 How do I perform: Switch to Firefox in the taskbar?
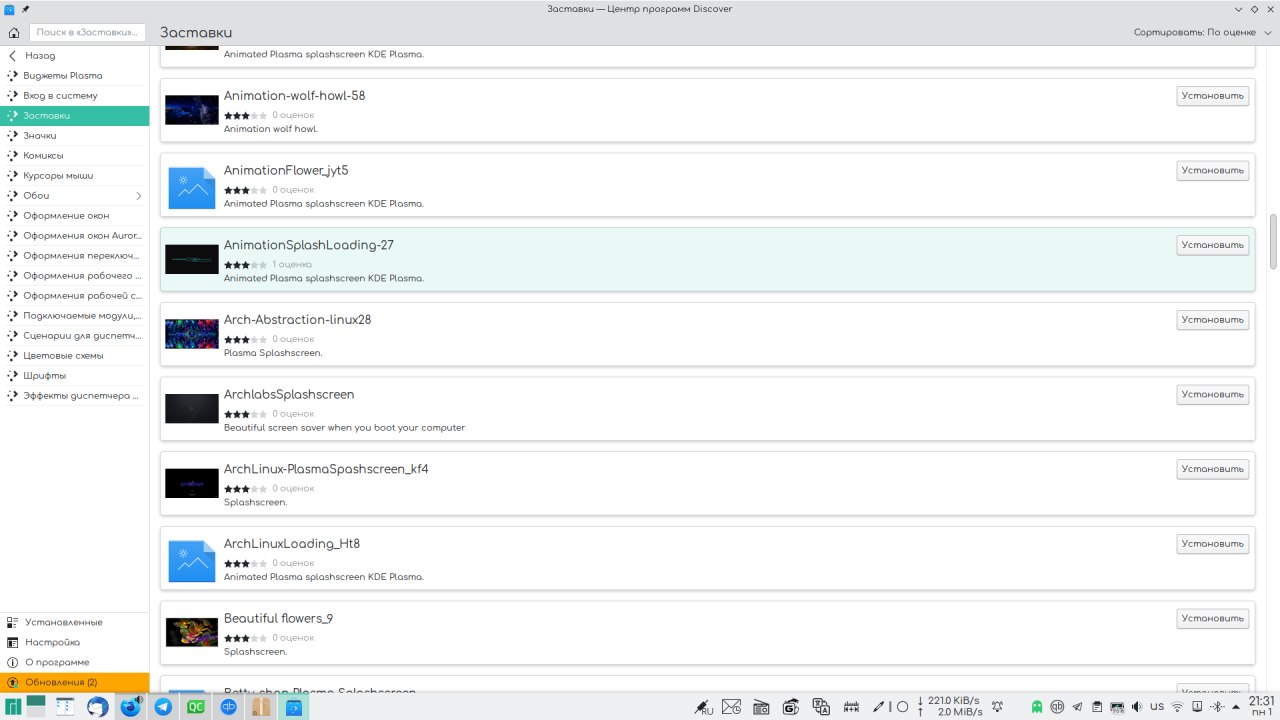[130, 707]
